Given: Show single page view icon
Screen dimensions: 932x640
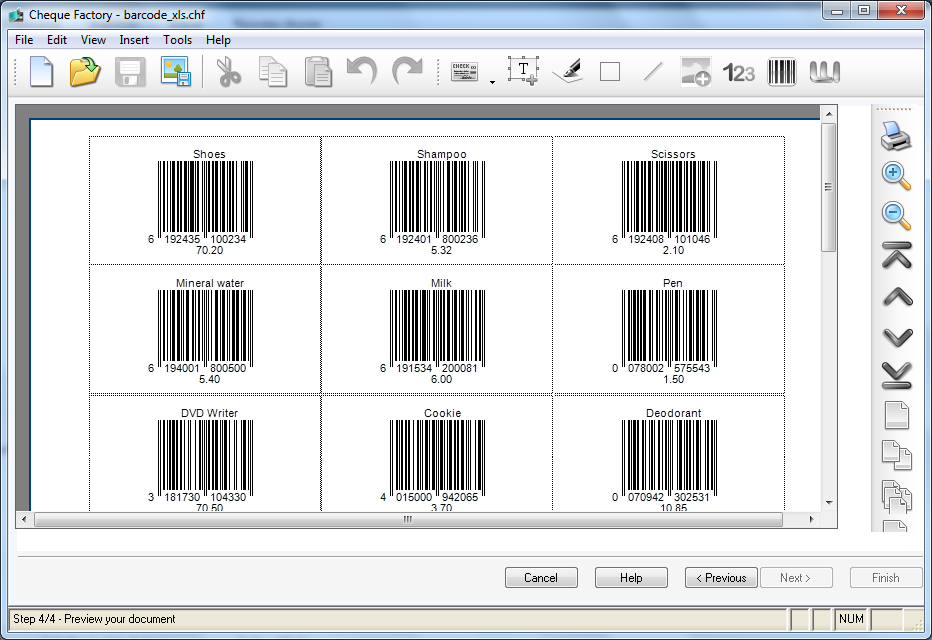Looking at the screenshot, I should (897, 415).
